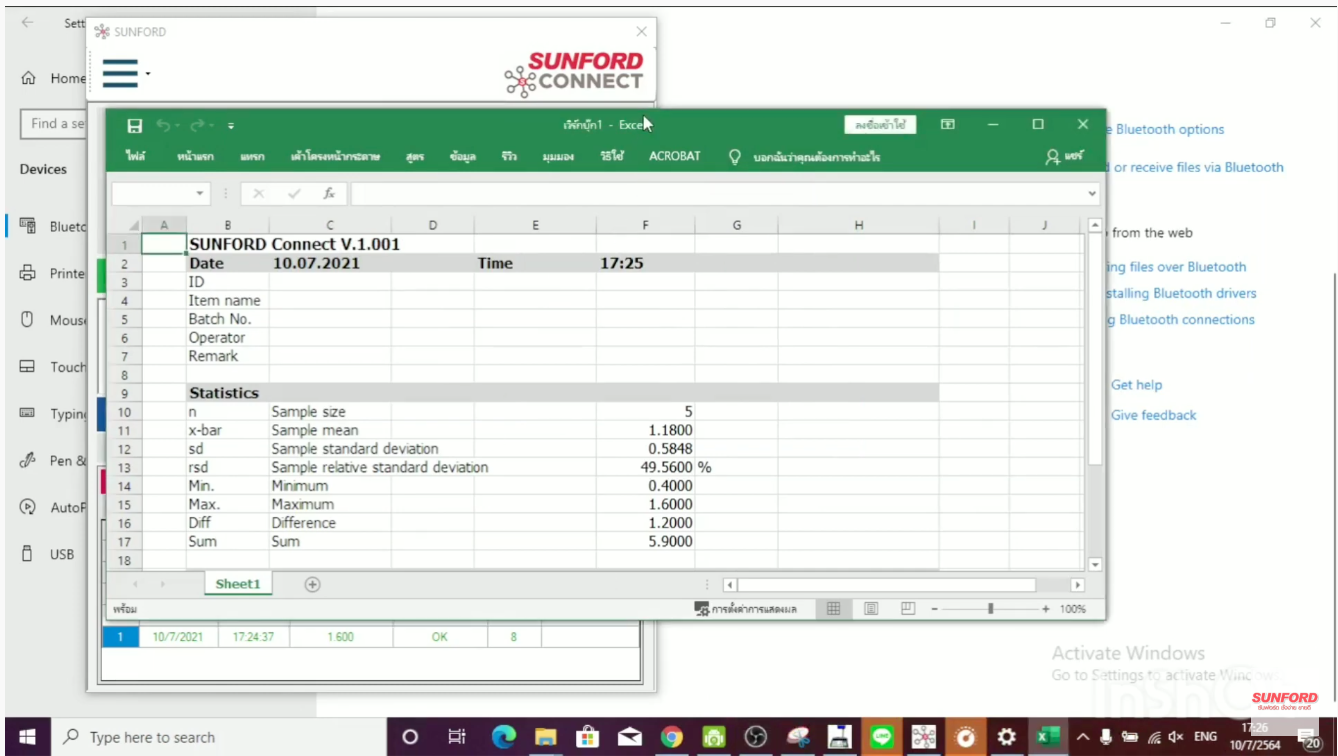Click the Save icon in Excel's quick access toolbar

135,126
